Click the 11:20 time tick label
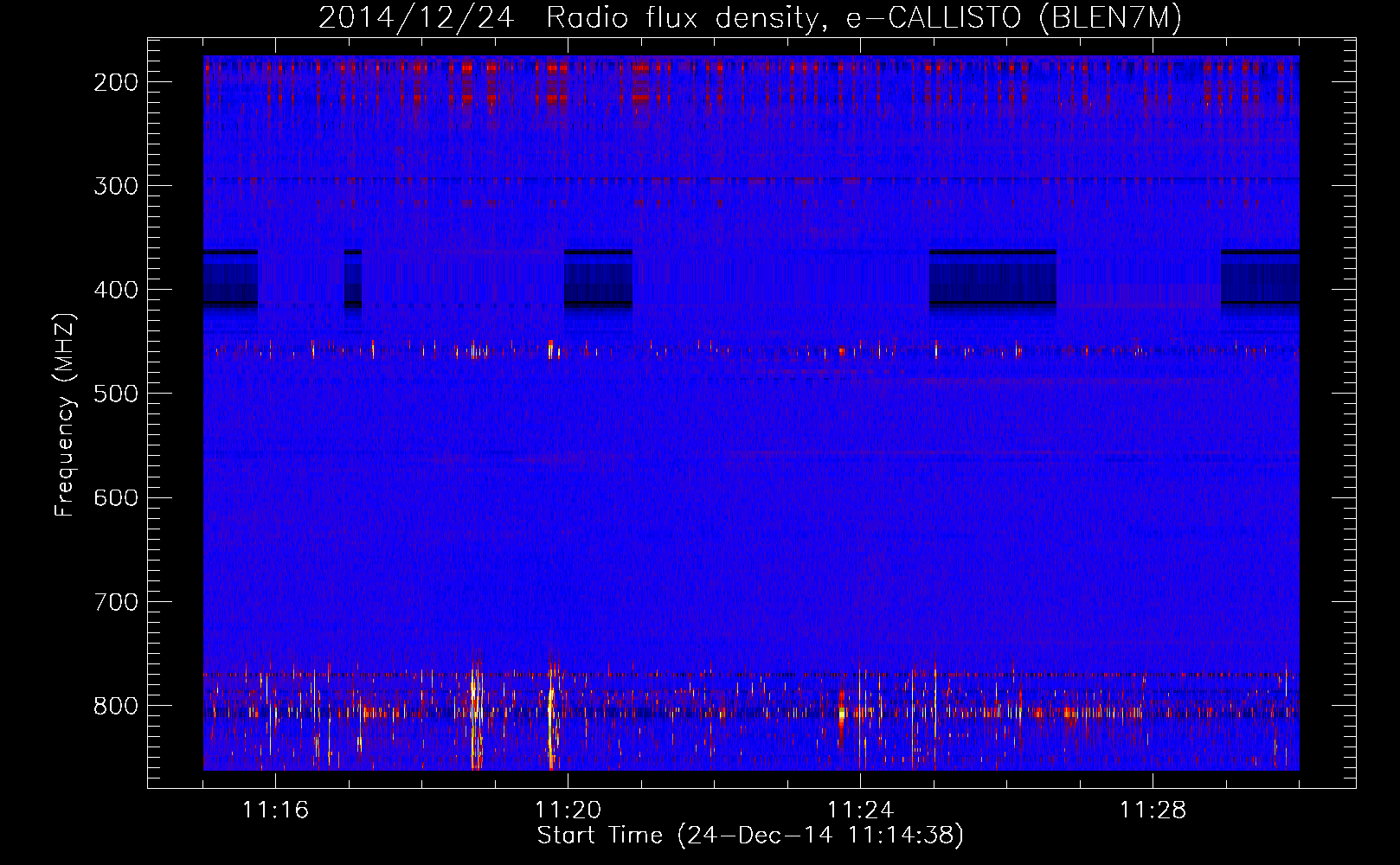 point(568,811)
